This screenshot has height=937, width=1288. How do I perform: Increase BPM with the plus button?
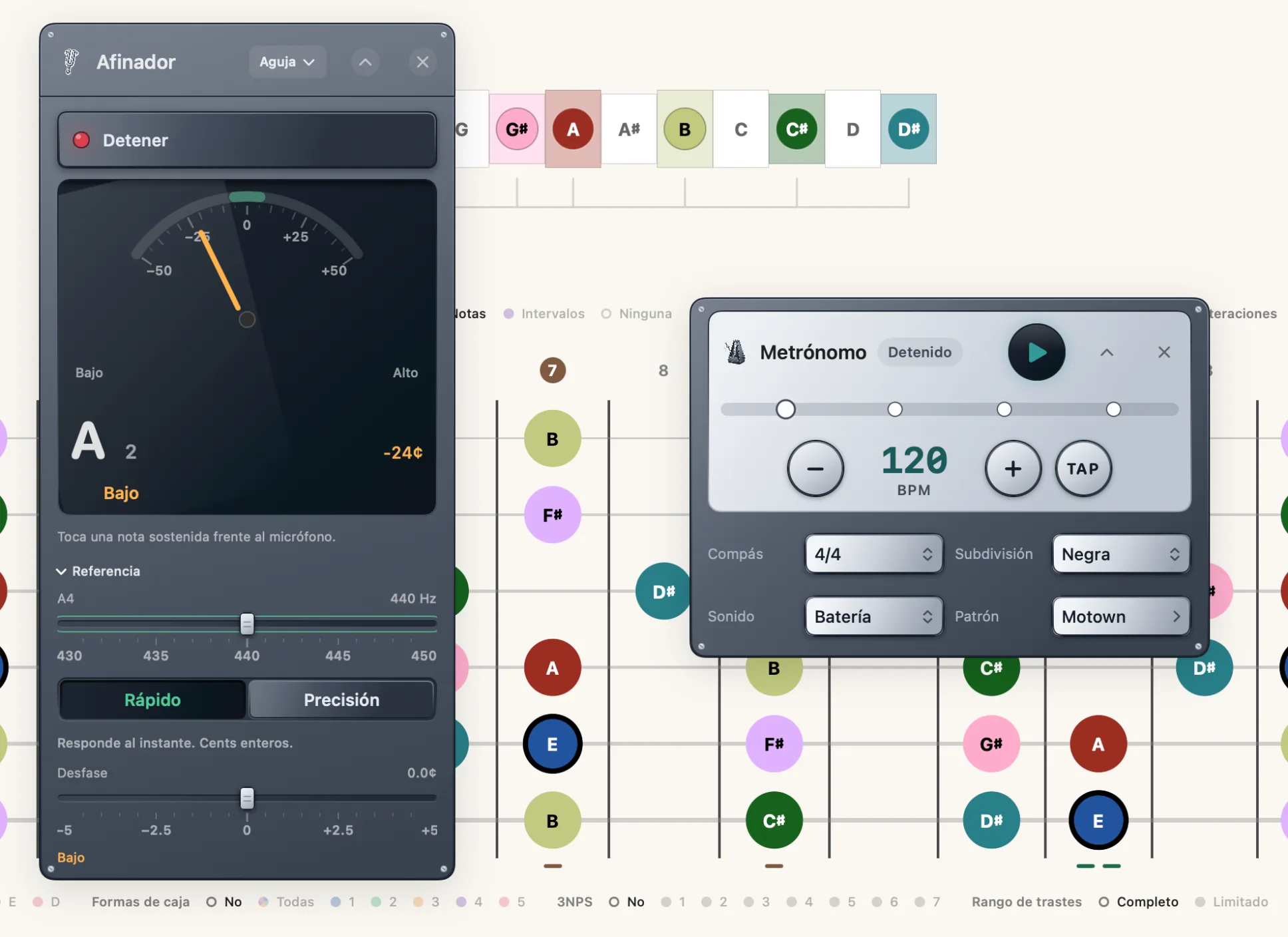point(1013,468)
